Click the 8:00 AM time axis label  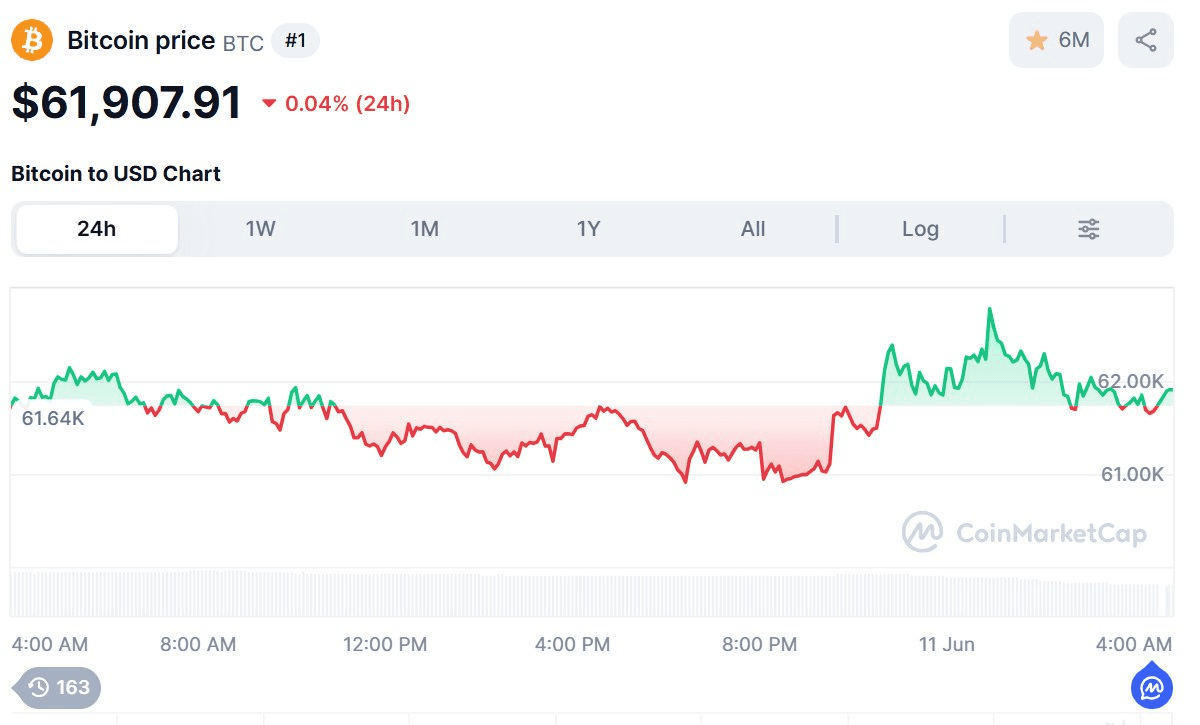coord(198,644)
